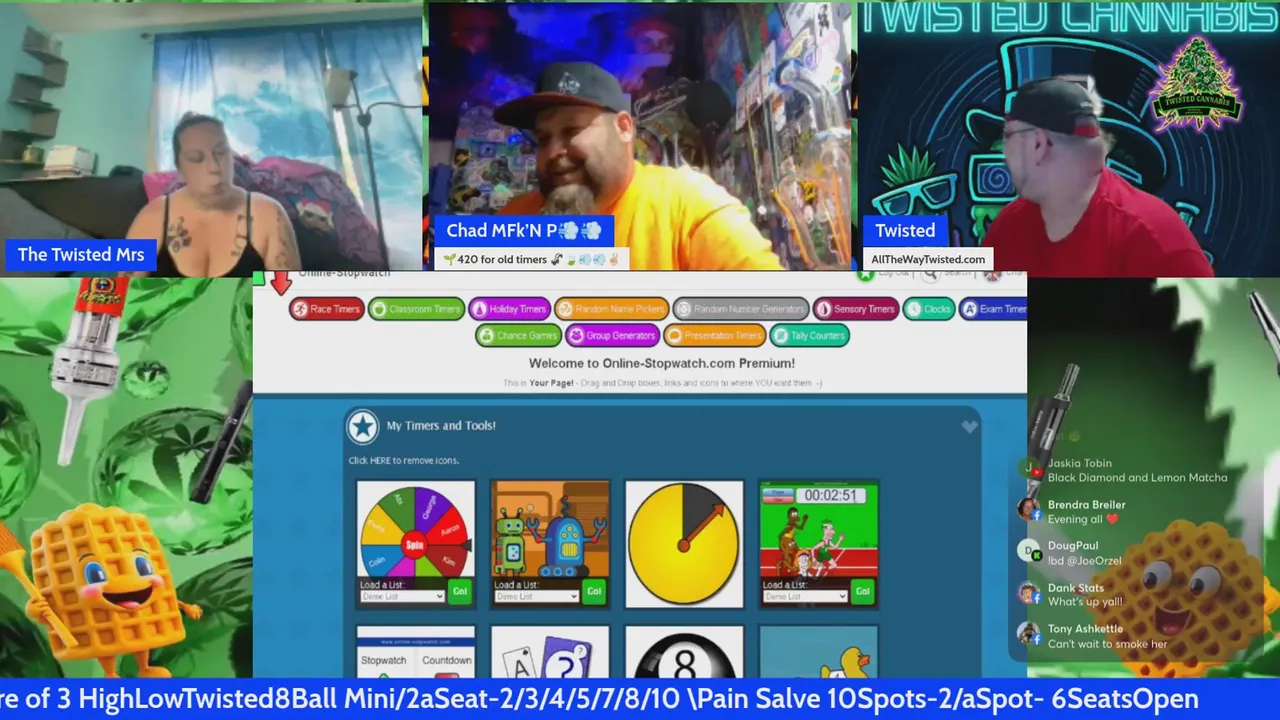Open the playing cards picker tile
Image resolution: width=1280 pixels, height=720 pixels.
pyautogui.click(x=550, y=652)
